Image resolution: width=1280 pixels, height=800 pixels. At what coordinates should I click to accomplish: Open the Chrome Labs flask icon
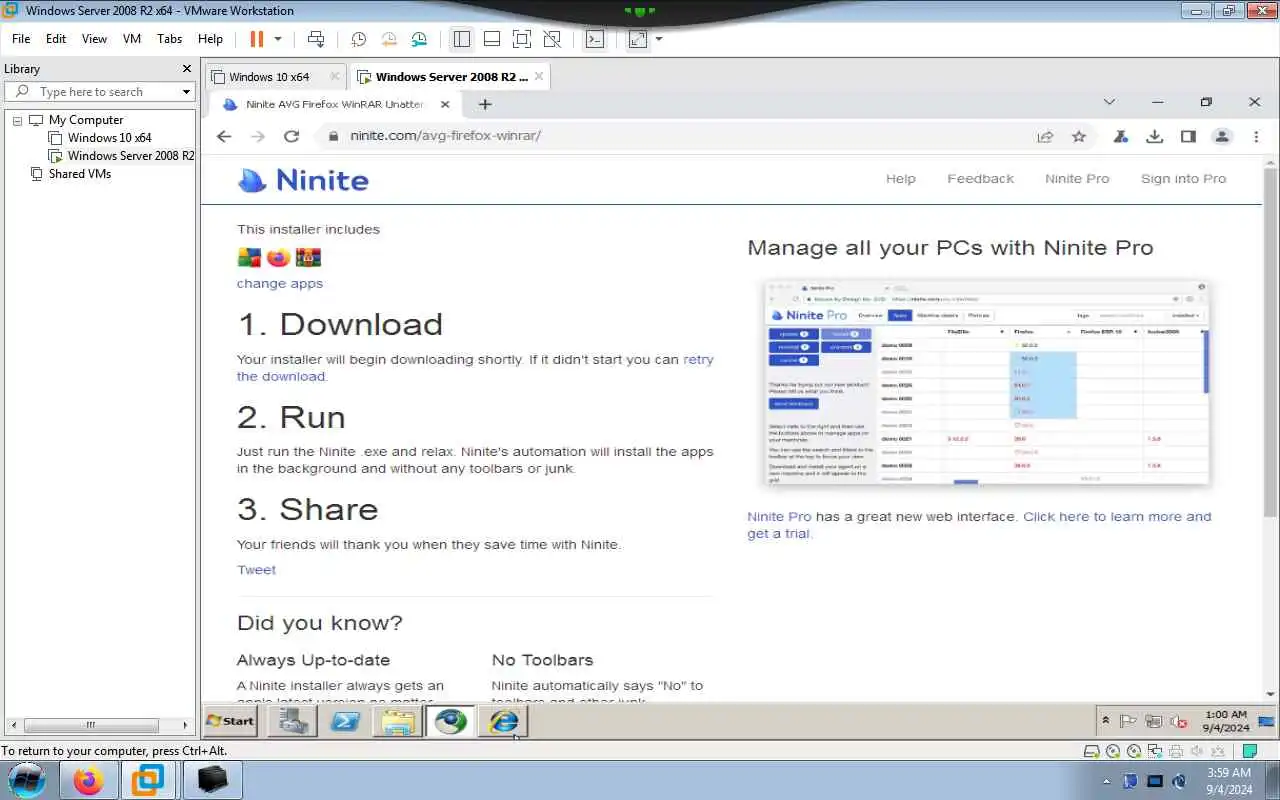point(1121,136)
